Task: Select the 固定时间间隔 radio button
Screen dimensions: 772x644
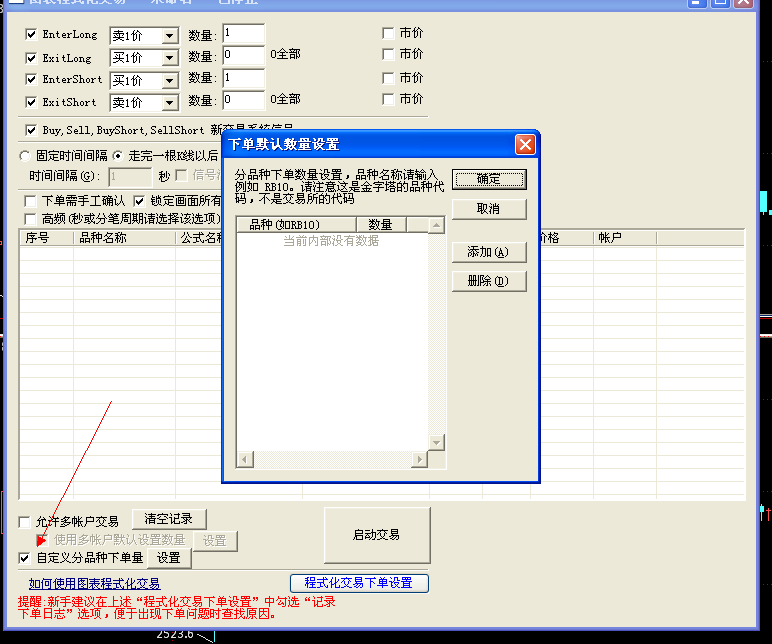Action: pyautogui.click(x=25, y=156)
